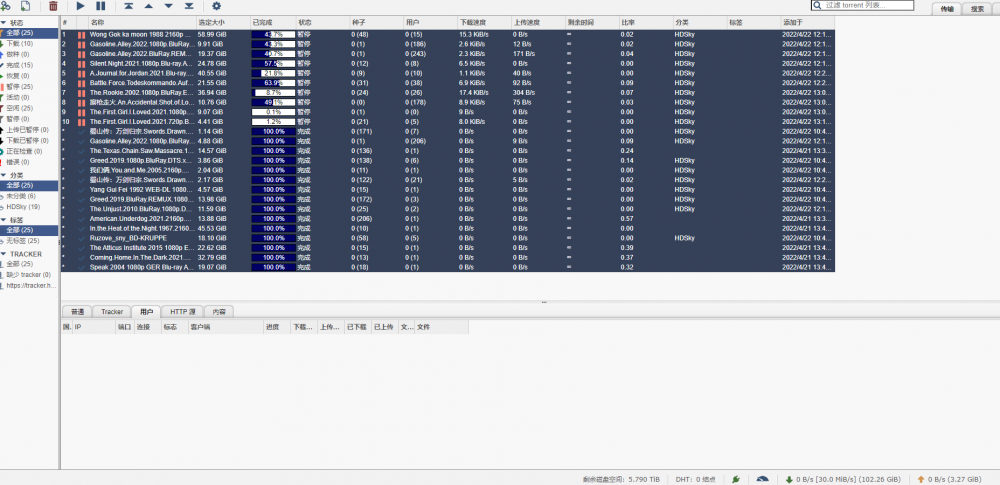
Task: Pause torrents with the pause toolbar button
Action: 101,6
